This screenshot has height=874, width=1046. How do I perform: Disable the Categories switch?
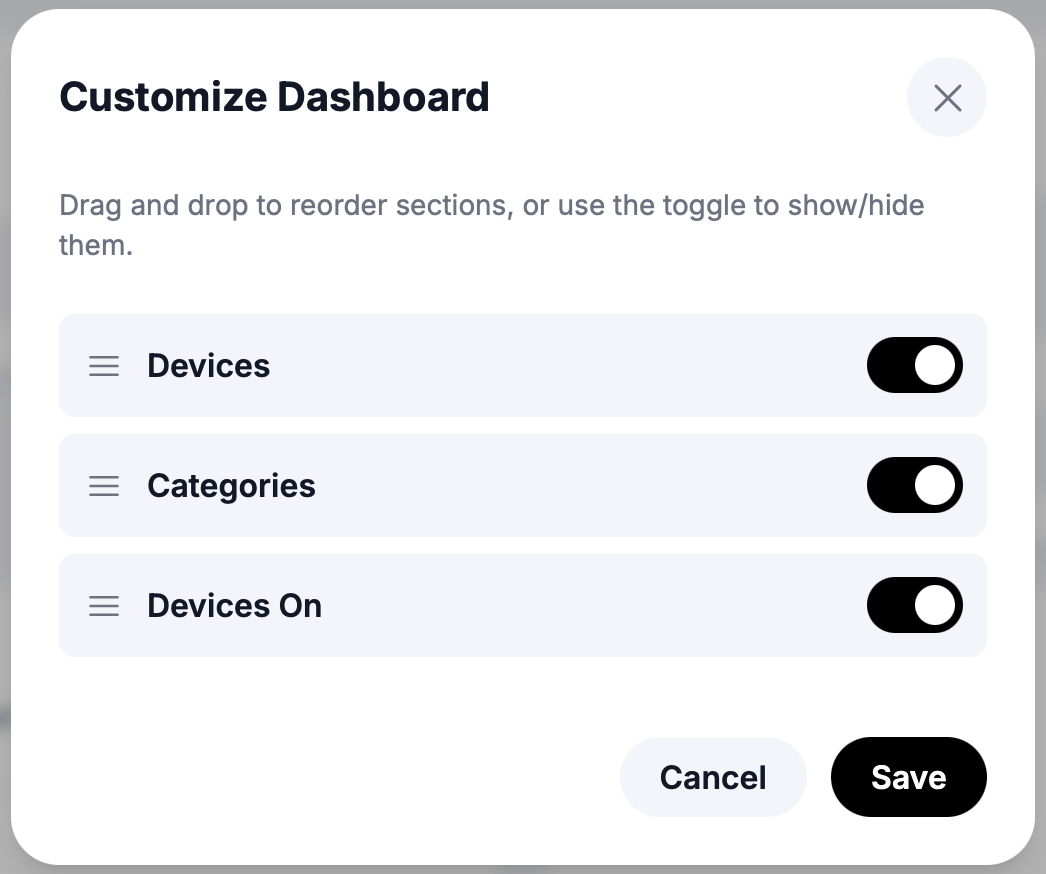(x=915, y=485)
